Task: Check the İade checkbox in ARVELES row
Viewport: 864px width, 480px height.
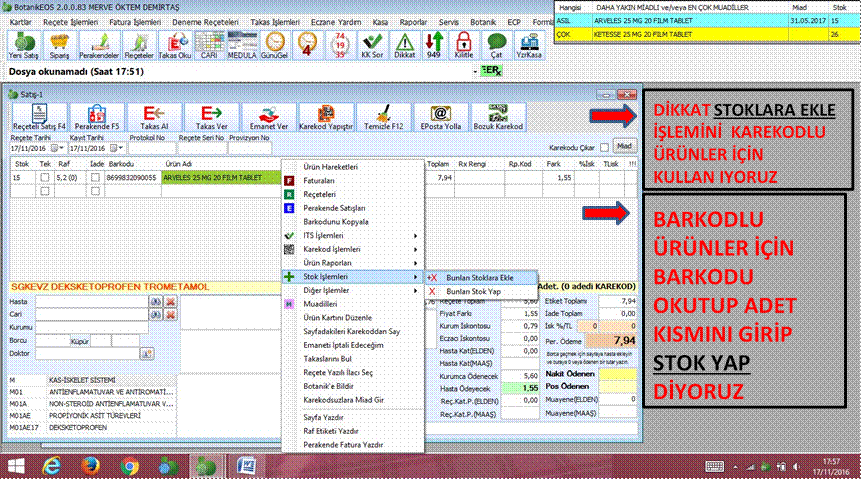Action: pos(97,177)
